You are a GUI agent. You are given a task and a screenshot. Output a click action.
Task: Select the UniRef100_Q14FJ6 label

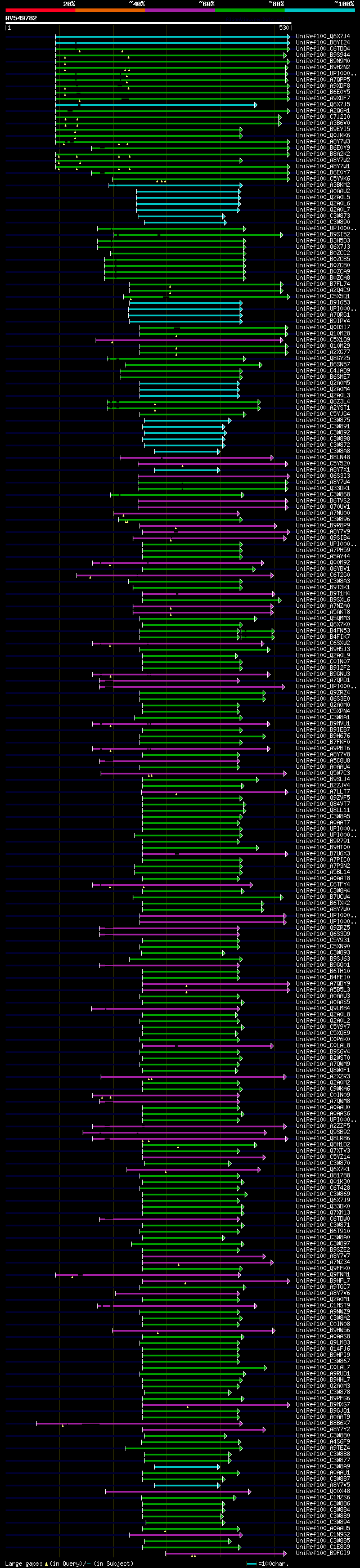[x=323, y=1349]
